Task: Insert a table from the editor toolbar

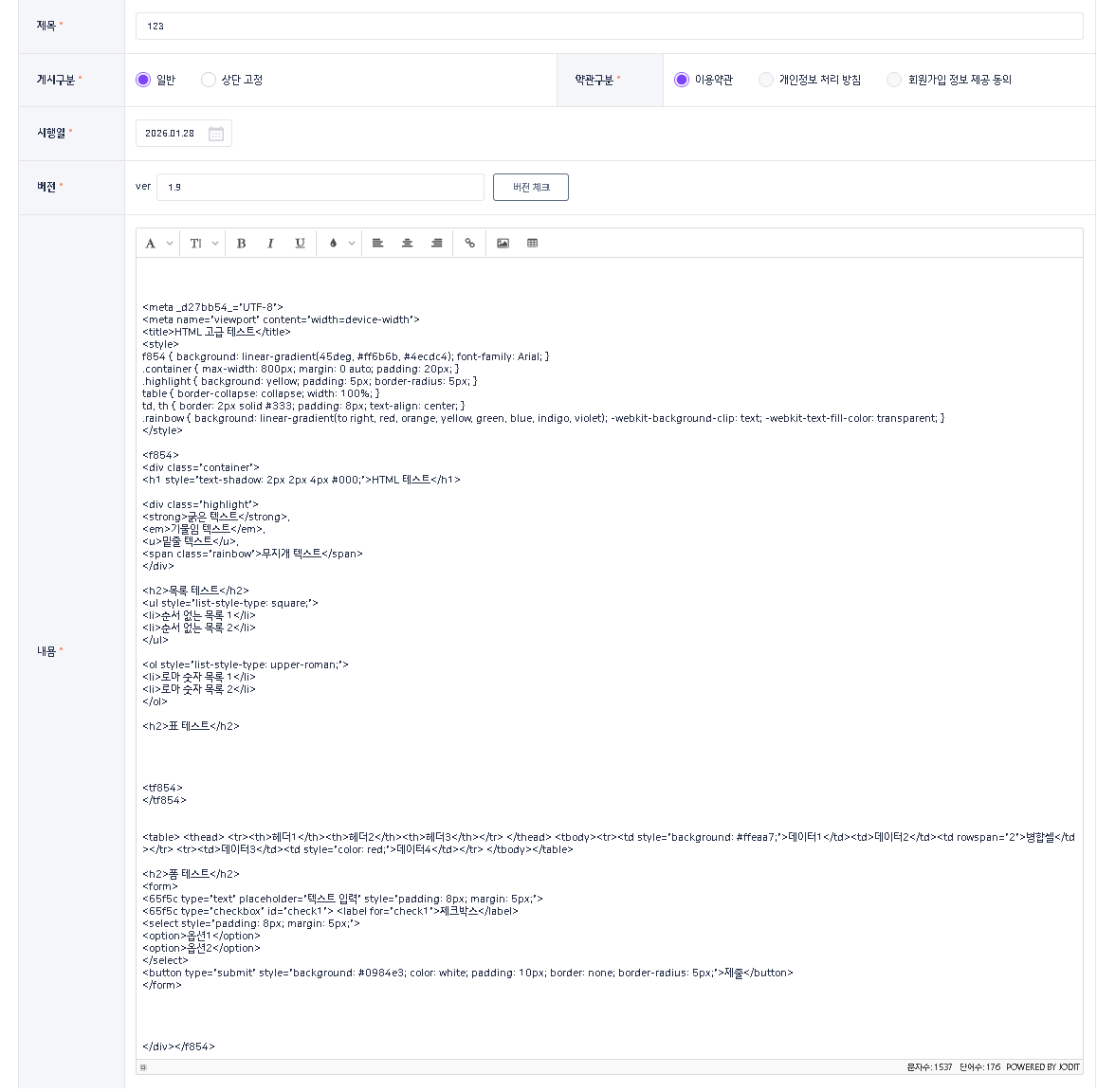Action: click(x=532, y=244)
